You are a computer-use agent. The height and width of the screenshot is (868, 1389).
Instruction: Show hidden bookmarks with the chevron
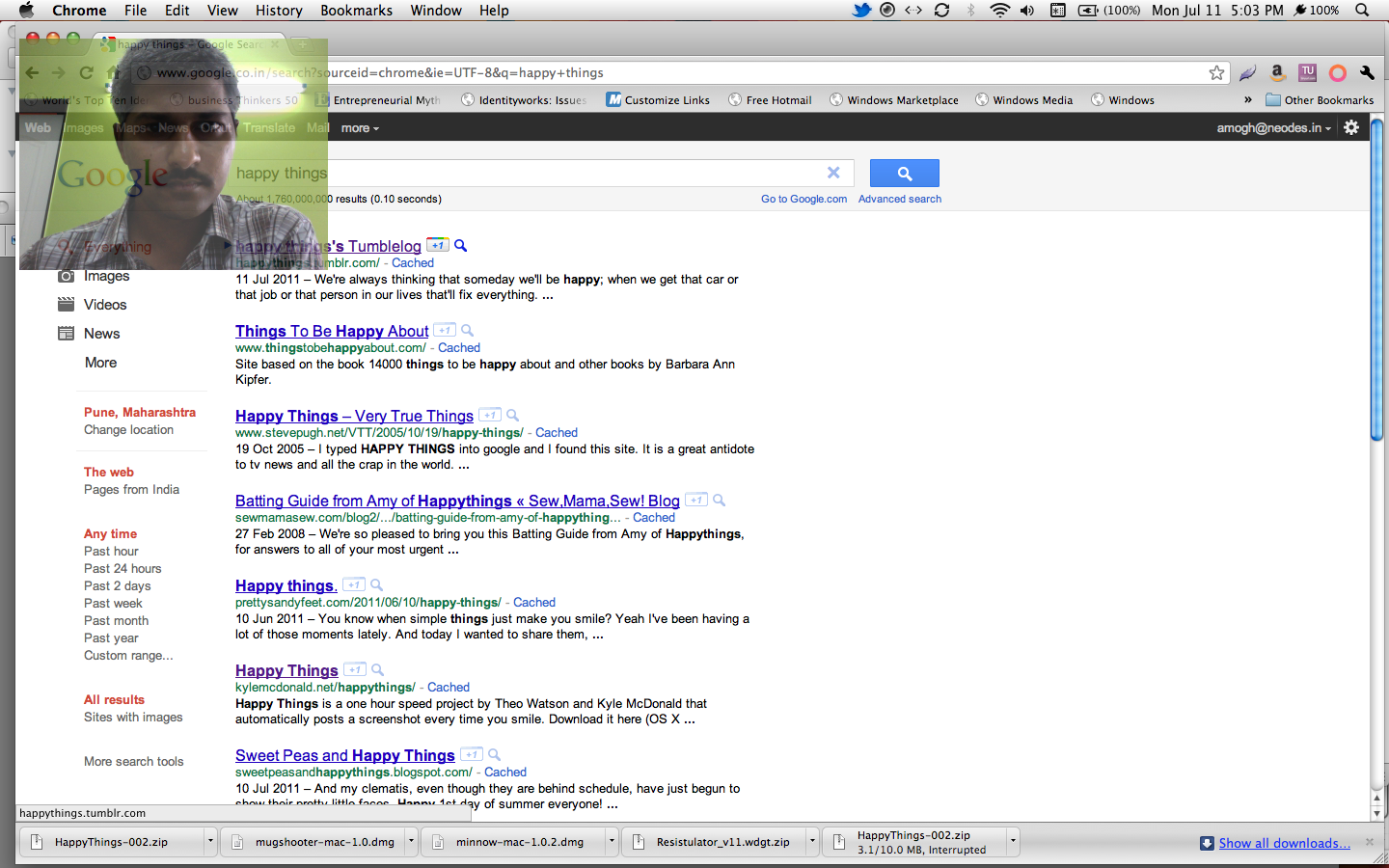(1247, 100)
